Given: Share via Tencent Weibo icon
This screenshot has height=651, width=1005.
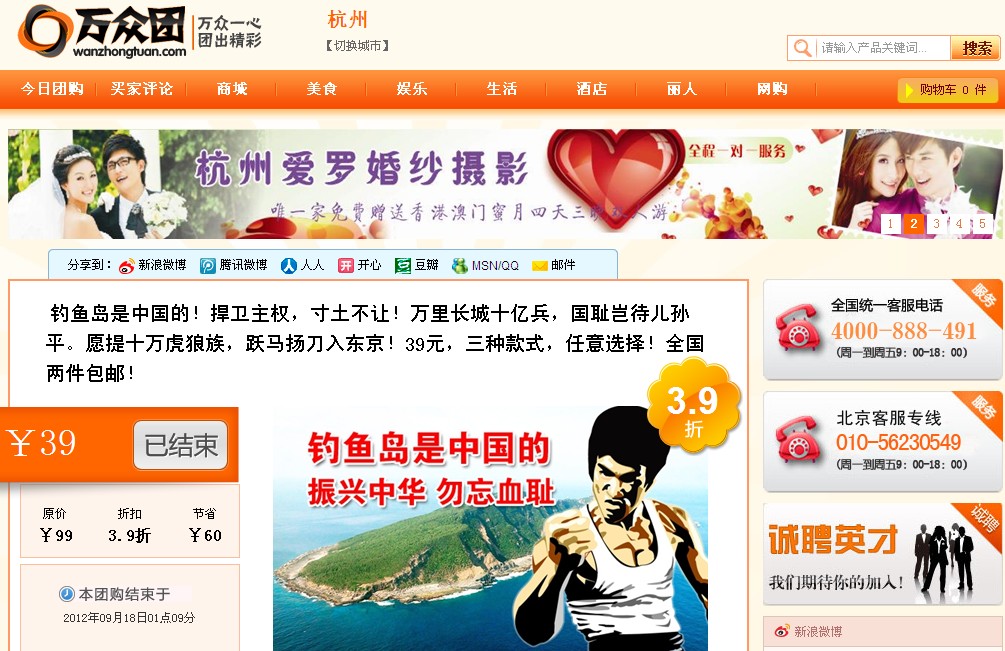Looking at the screenshot, I should tap(208, 266).
